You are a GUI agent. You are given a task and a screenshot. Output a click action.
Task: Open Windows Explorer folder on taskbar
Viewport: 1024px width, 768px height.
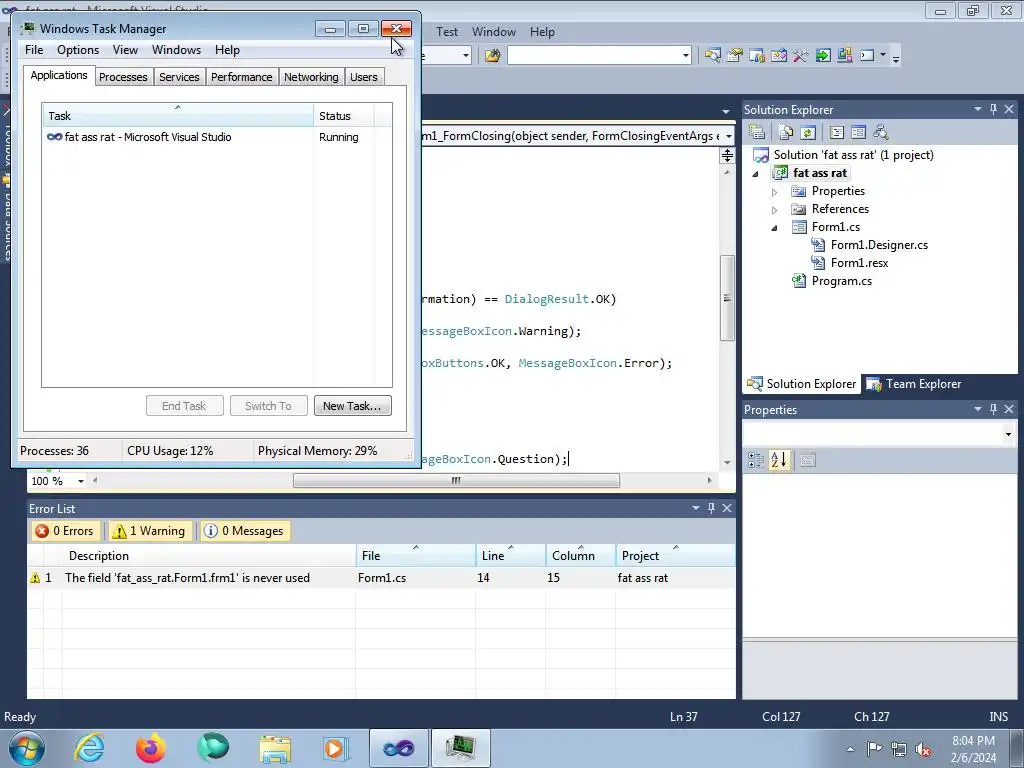tap(275, 748)
